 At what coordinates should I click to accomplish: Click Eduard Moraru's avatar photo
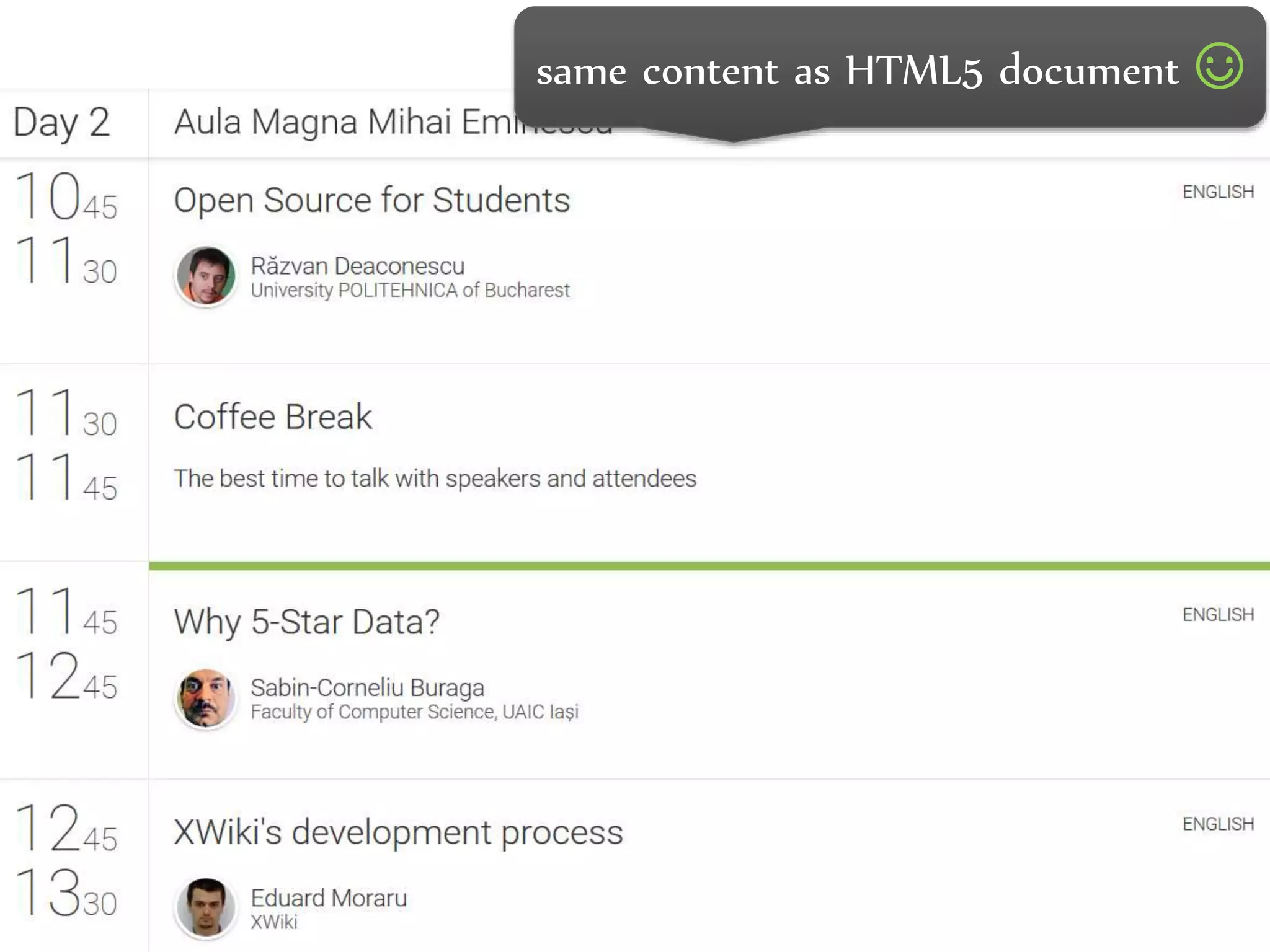pos(206,907)
